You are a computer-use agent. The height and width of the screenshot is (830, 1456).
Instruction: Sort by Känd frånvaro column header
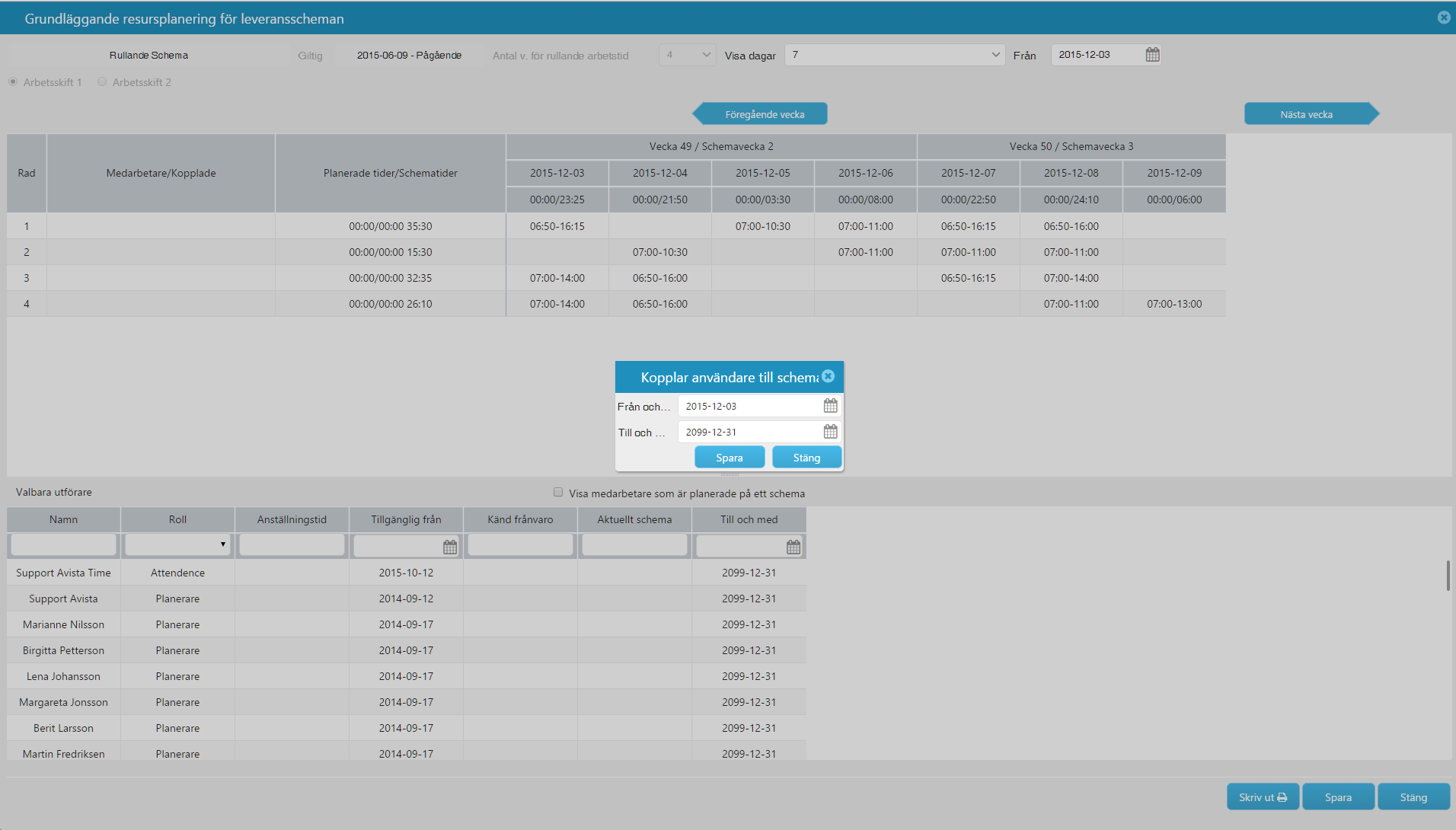pos(520,519)
